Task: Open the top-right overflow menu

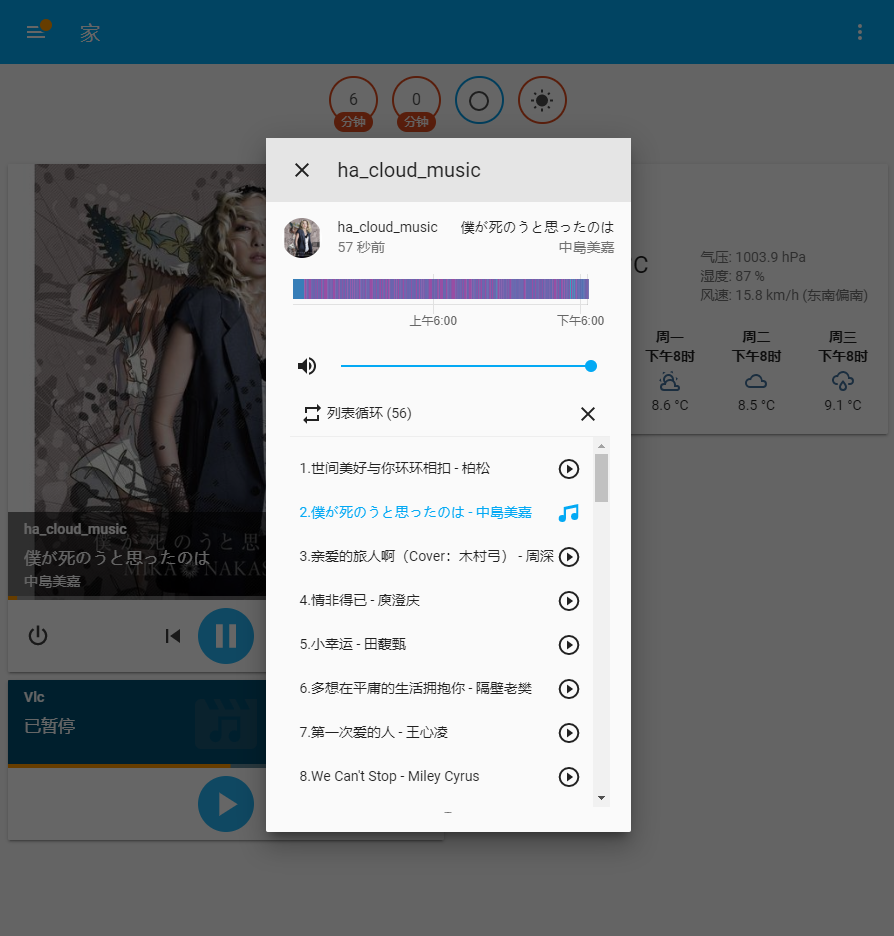Action: 859,32
